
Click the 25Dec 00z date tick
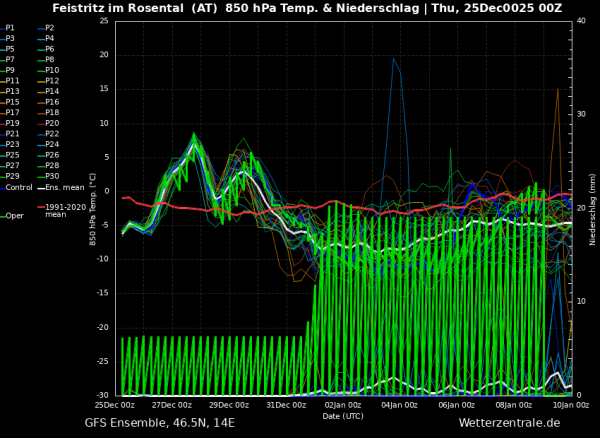pyautogui.click(x=115, y=405)
